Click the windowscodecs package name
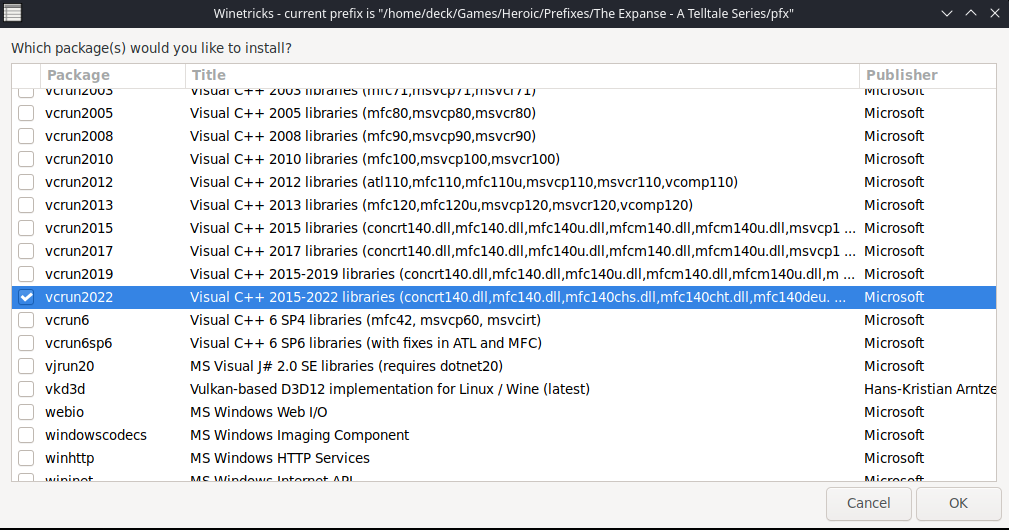This screenshot has height=530, width=1009. pyautogui.click(x=96, y=435)
